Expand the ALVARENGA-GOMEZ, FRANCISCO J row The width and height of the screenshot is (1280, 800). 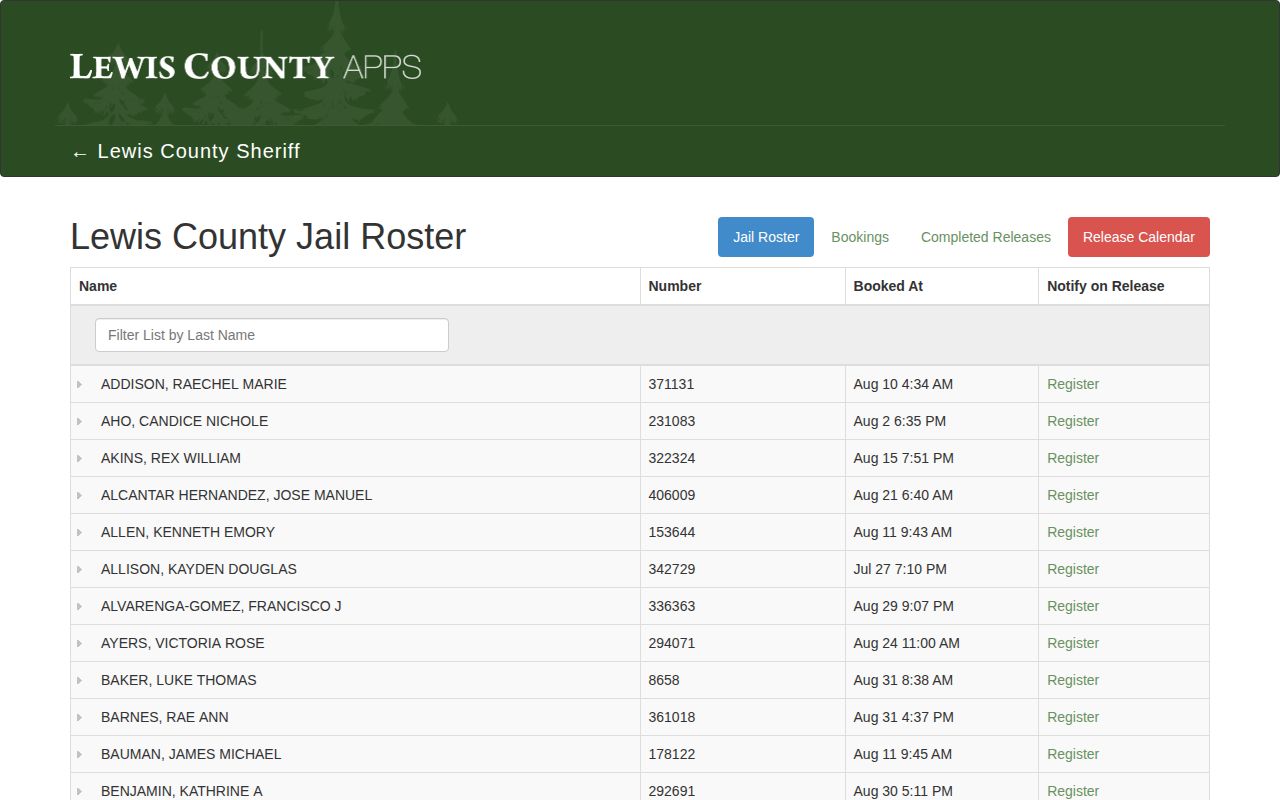[x=80, y=606]
